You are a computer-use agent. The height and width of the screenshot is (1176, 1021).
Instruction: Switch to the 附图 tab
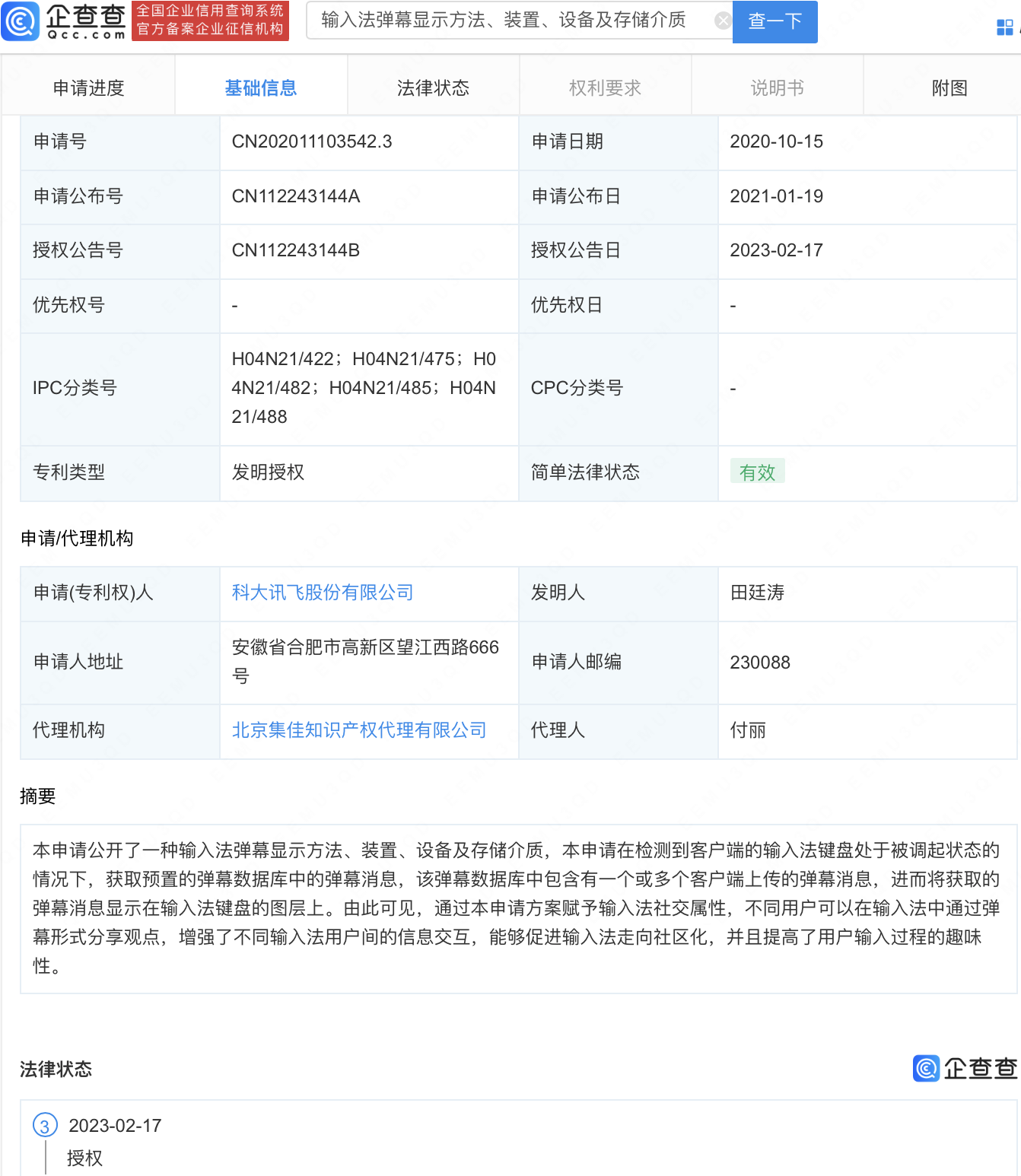(949, 87)
